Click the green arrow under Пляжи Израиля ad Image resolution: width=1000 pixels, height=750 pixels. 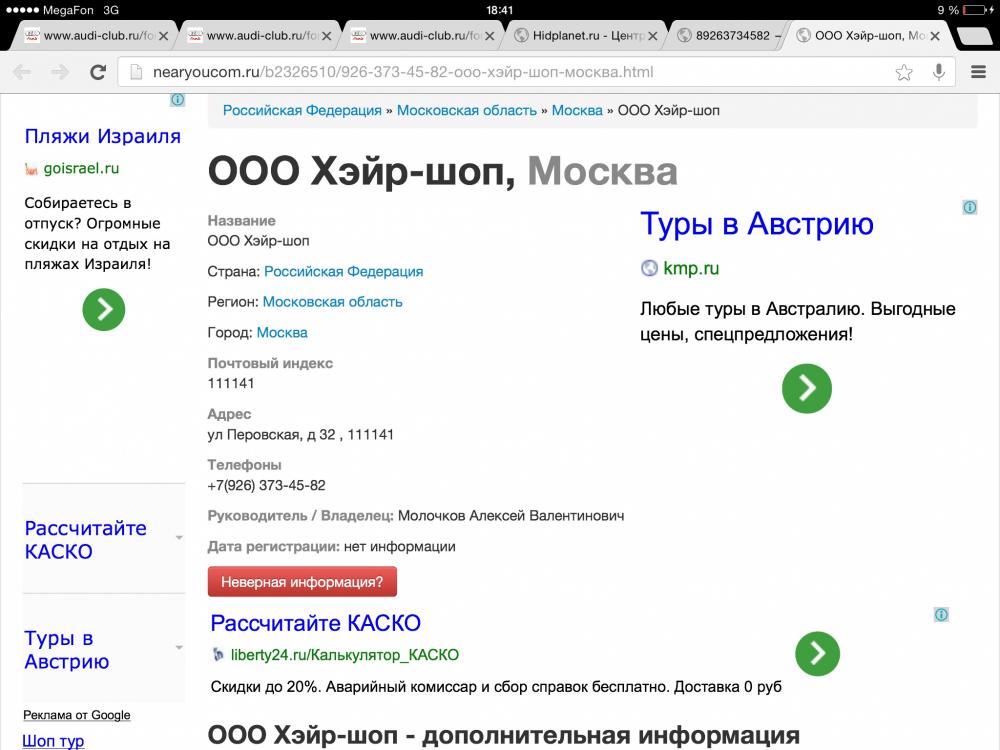pyautogui.click(x=104, y=310)
